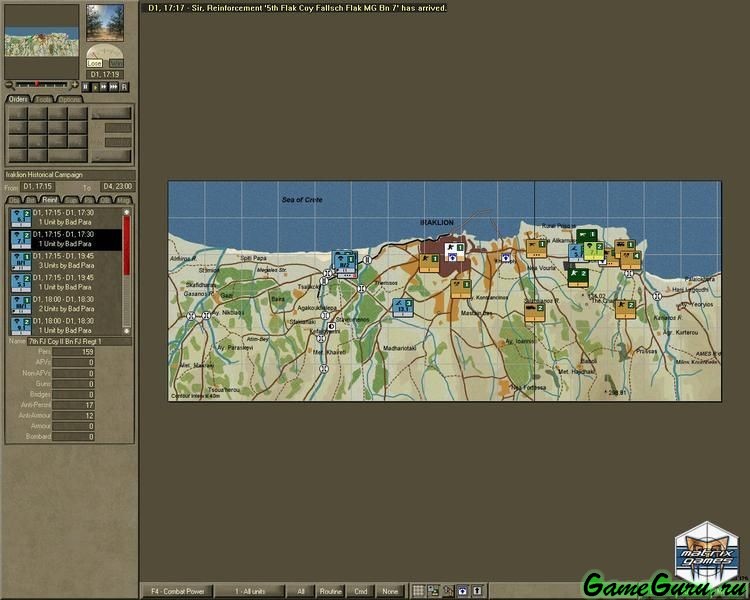Switch to the Obj tab
This screenshot has width=750, height=600.
14,200
